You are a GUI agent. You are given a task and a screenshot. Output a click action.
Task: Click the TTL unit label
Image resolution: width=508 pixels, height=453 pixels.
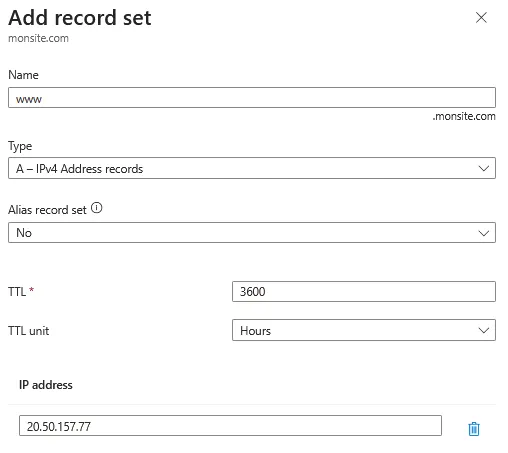pyautogui.click(x=29, y=331)
